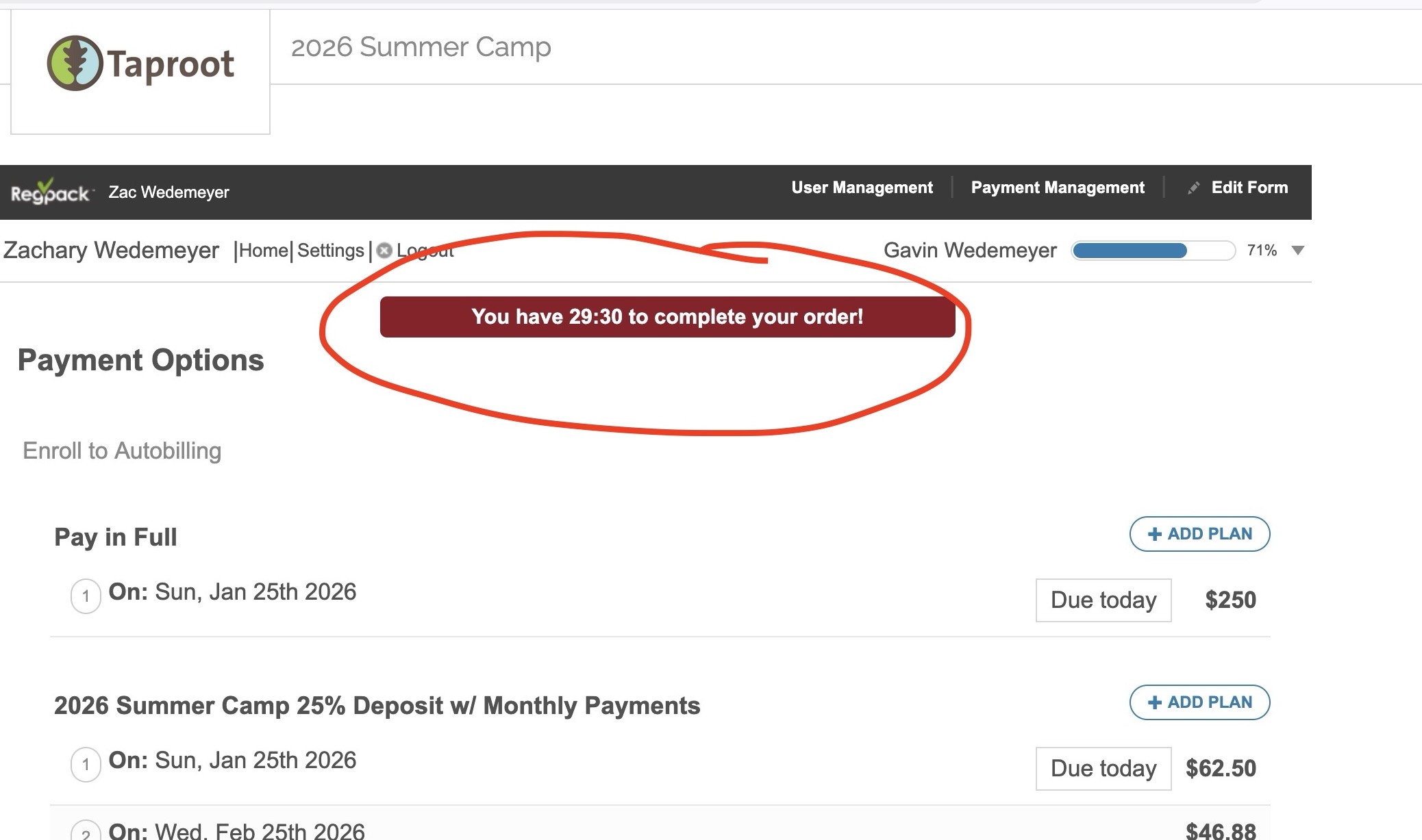The width and height of the screenshot is (1422, 840).
Task: Click the Due today box for the $62.50 deposit
Action: pyautogui.click(x=1103, y=769)
